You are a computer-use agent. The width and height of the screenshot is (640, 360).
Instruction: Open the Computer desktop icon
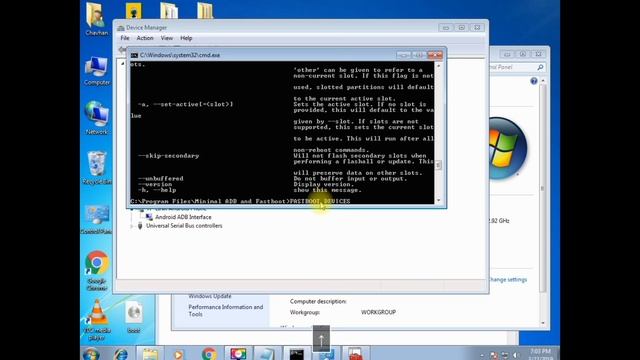point(97,71)
